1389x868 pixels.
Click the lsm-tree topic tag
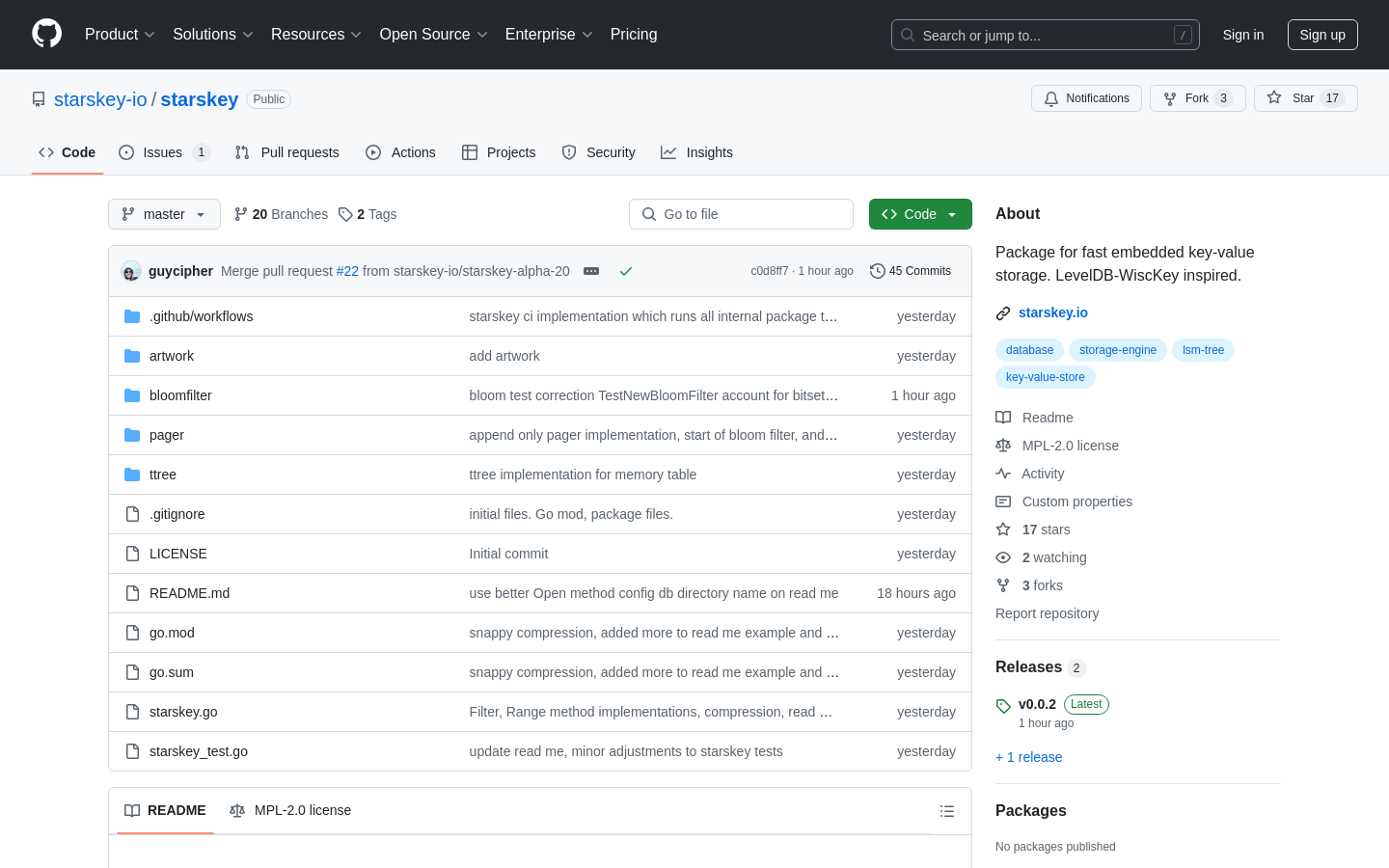coord(1203,350)
